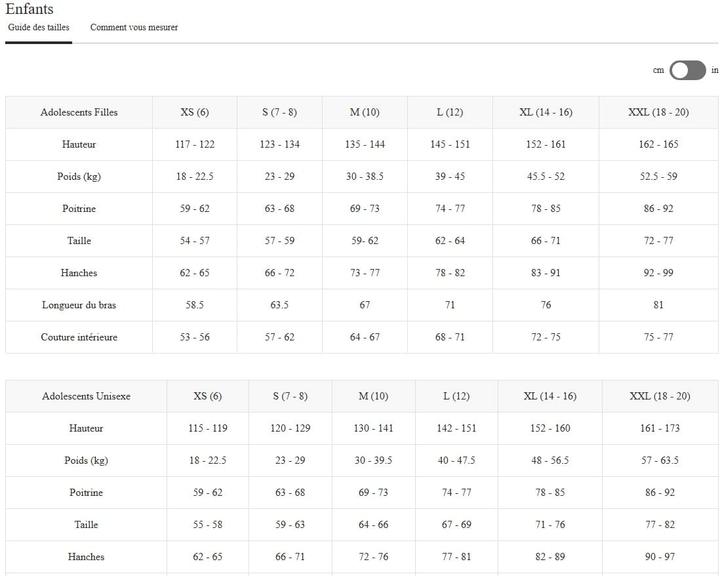Select Poids (kg) label in Adolescents Unisexe table
This screenshot has width=720, height=576.
[86, 461]
